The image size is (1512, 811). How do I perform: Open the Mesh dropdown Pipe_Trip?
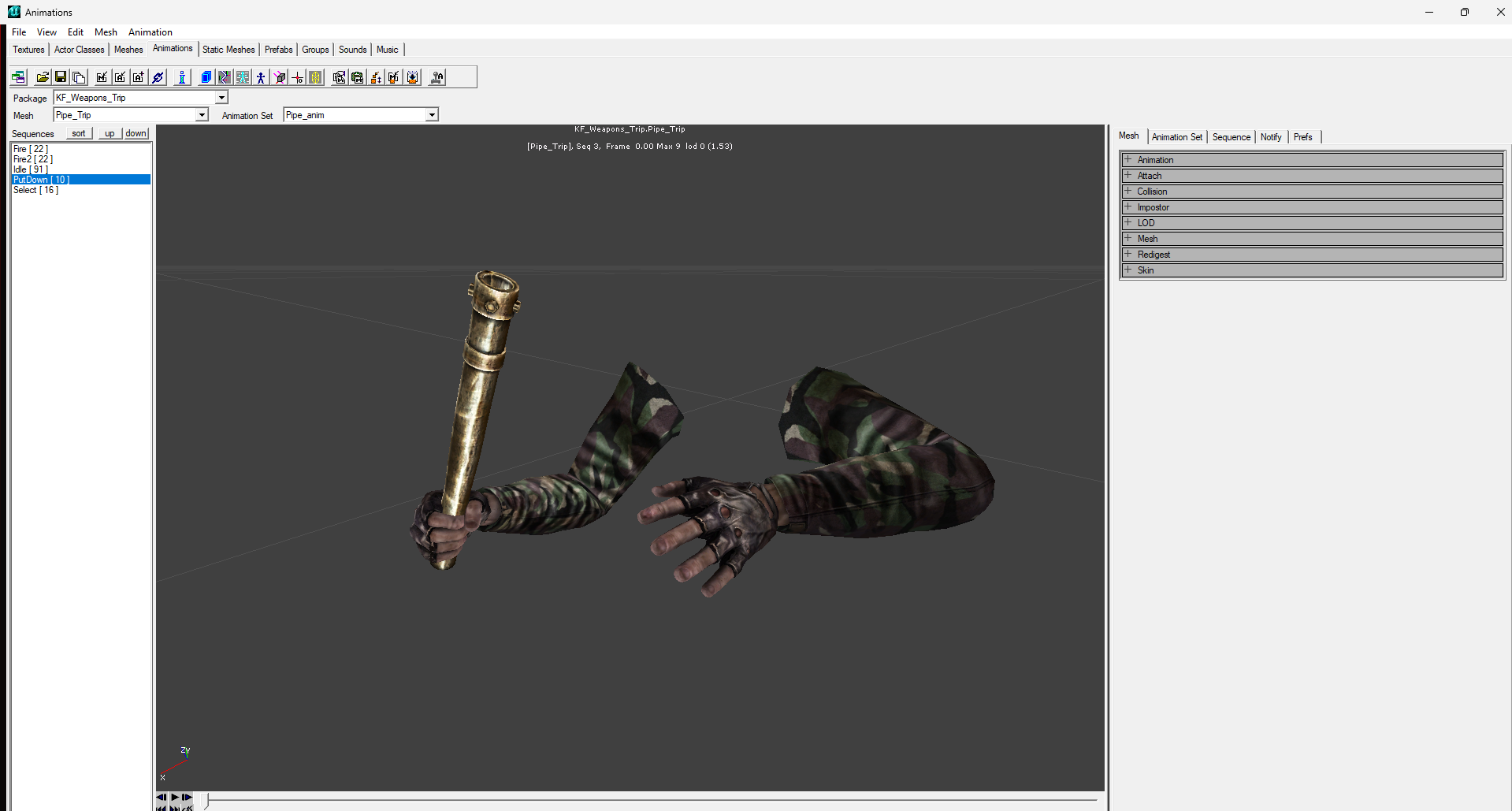[x=202, y=115]
